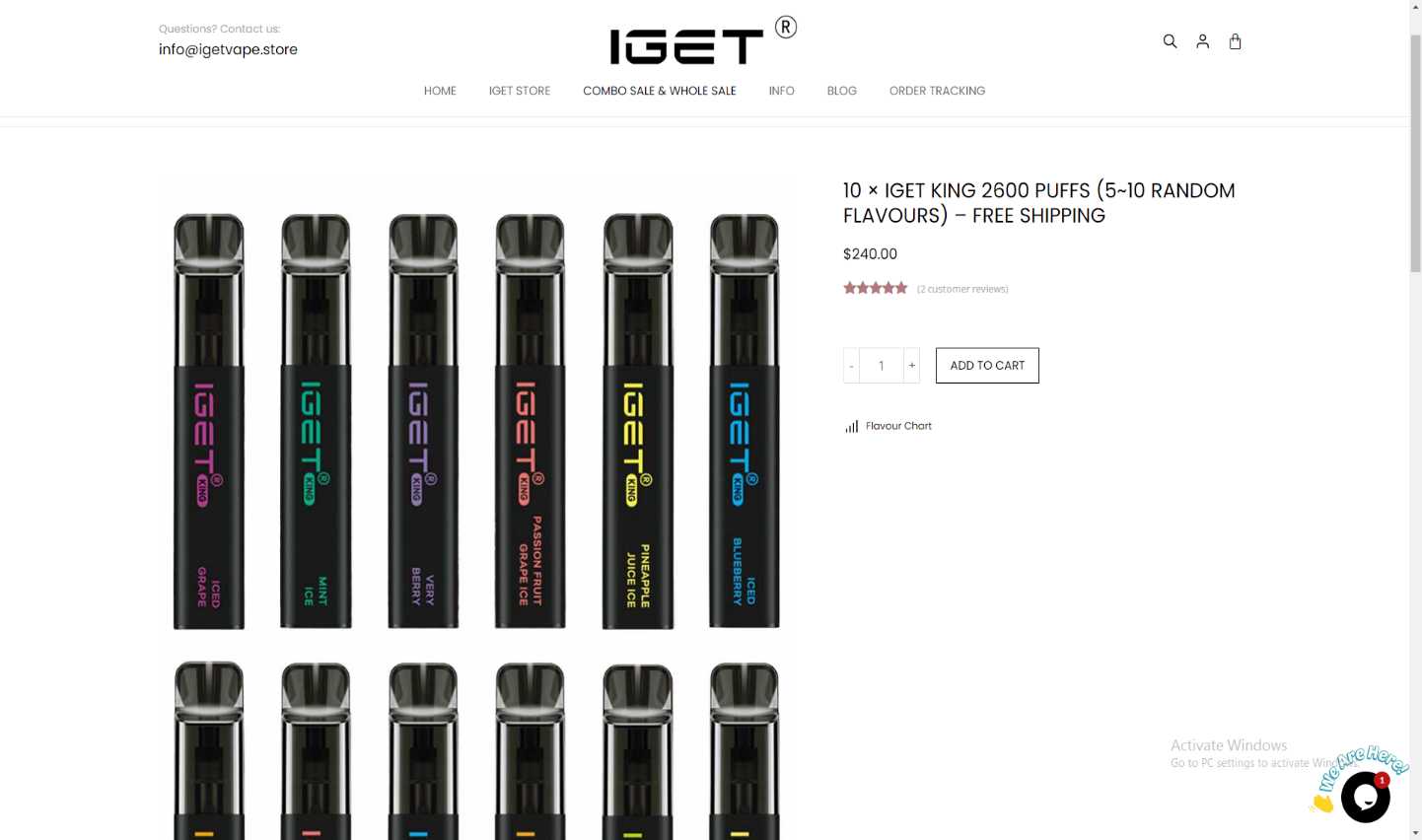
Task: Click the ADD TO CART button
Action: tap(987, 366)
